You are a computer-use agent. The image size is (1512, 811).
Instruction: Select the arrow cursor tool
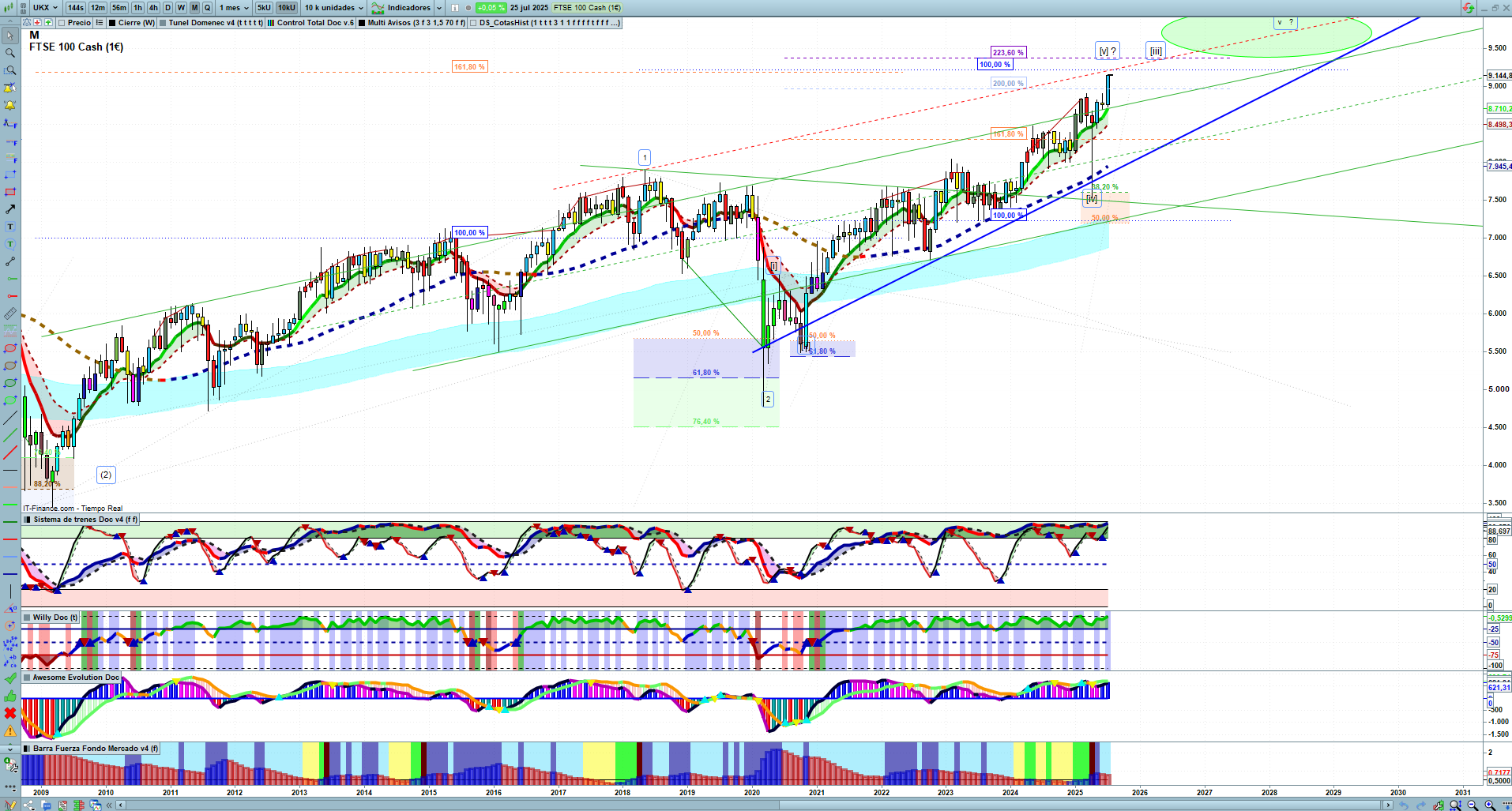click(x=10, y=36)
